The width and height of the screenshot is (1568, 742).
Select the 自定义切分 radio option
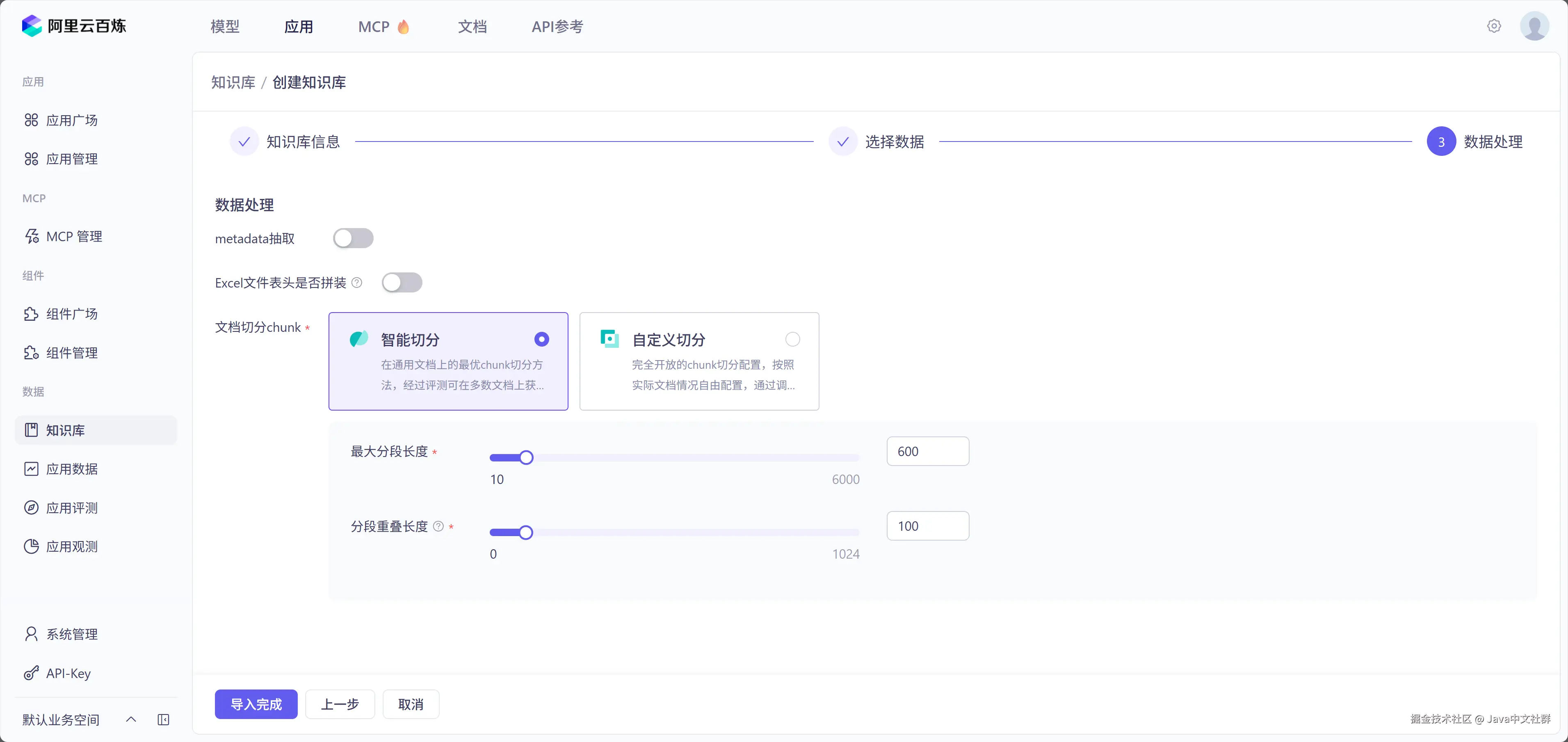(792, 339)
